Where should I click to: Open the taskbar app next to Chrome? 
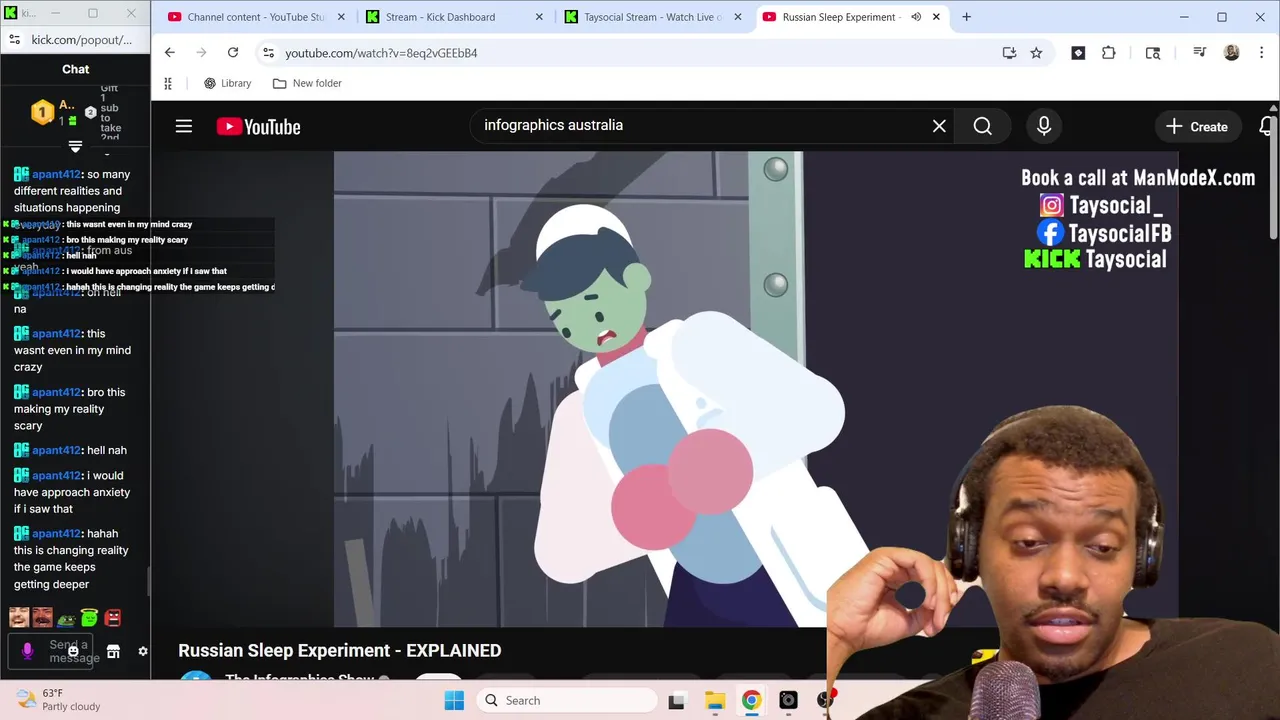(788, 700)
